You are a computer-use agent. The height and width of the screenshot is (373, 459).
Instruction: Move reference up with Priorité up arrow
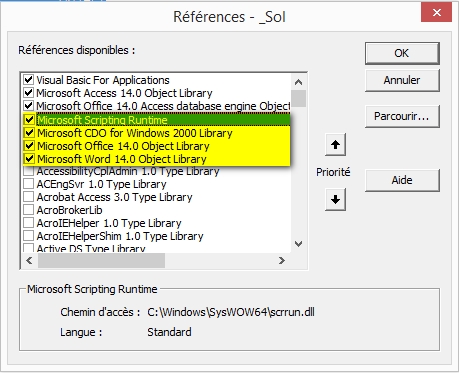pyautogui.click(x=335, y=145)
